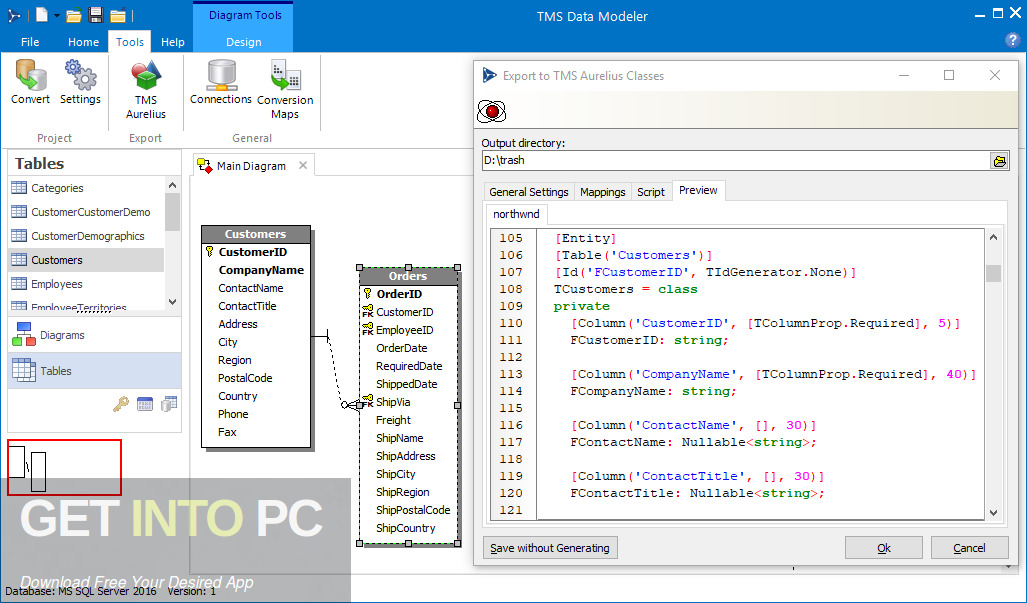Image resolution: width=1027 pixels, height=603 pixels.
Task: Switch to the Tools ribbon tab
Action: point(130,42)
